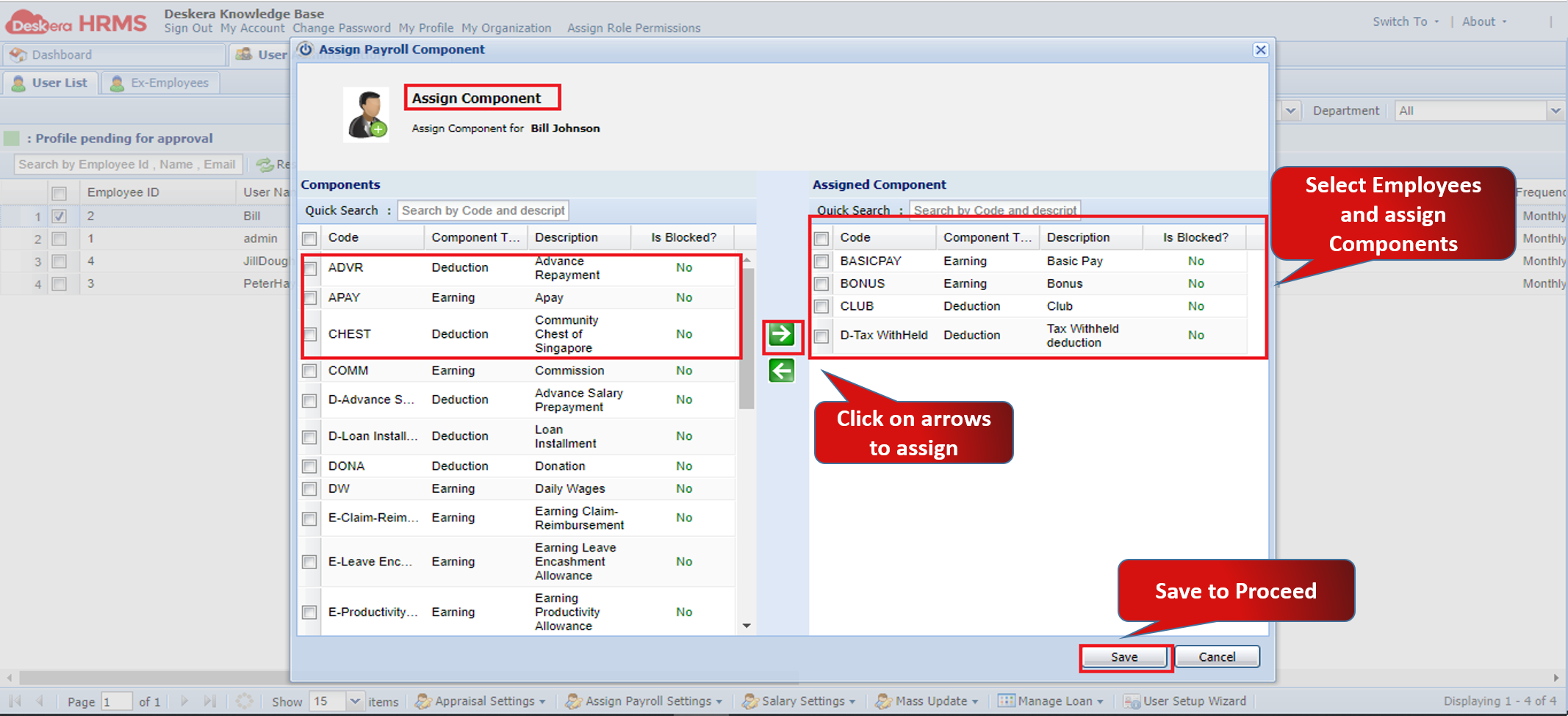
Task: Click Save to assign the components
Action: (1124, 657)
